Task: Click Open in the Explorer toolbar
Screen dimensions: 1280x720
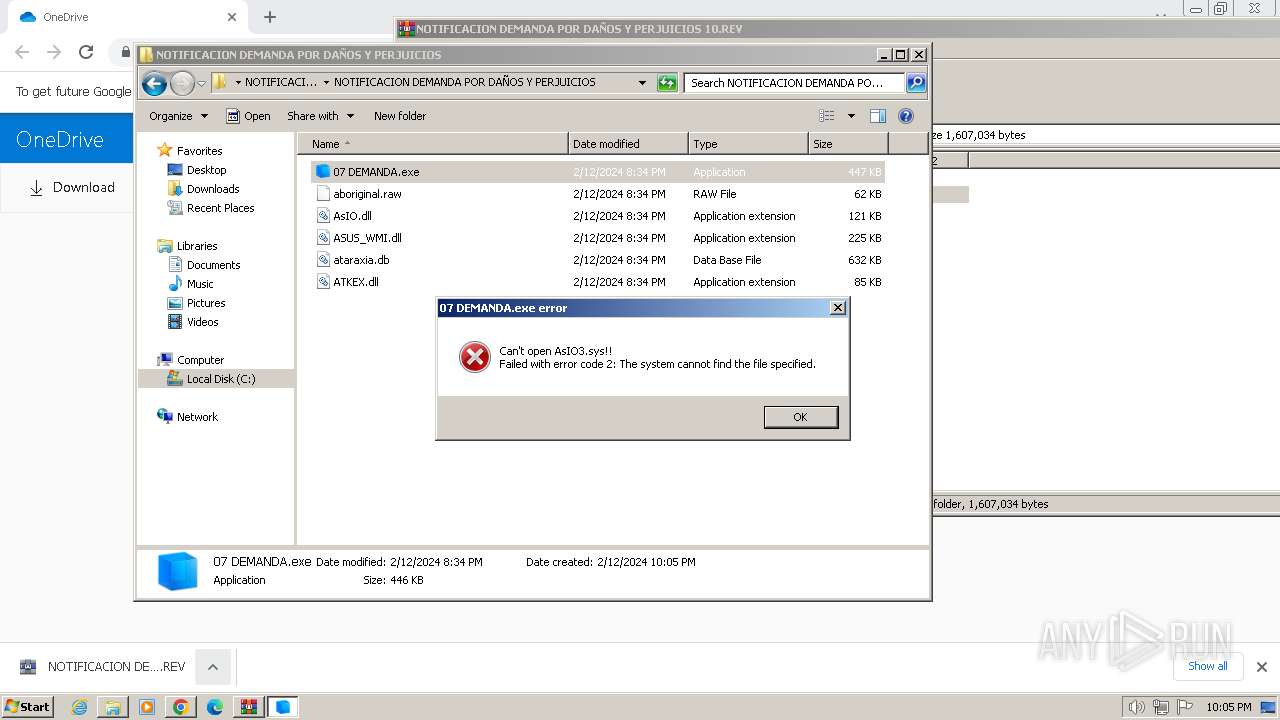Action: (248, 116)
